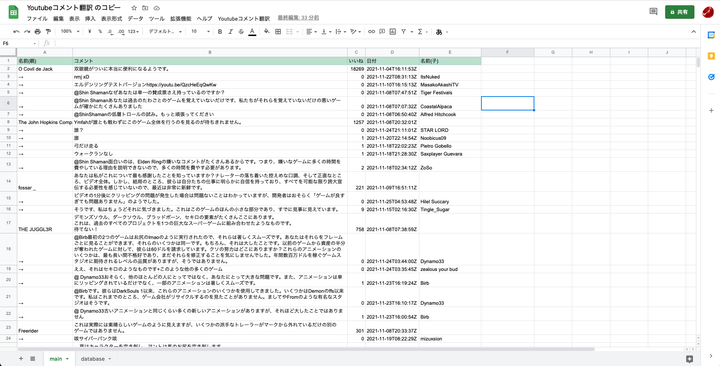Open Keep in the side panel

[711, 56]
